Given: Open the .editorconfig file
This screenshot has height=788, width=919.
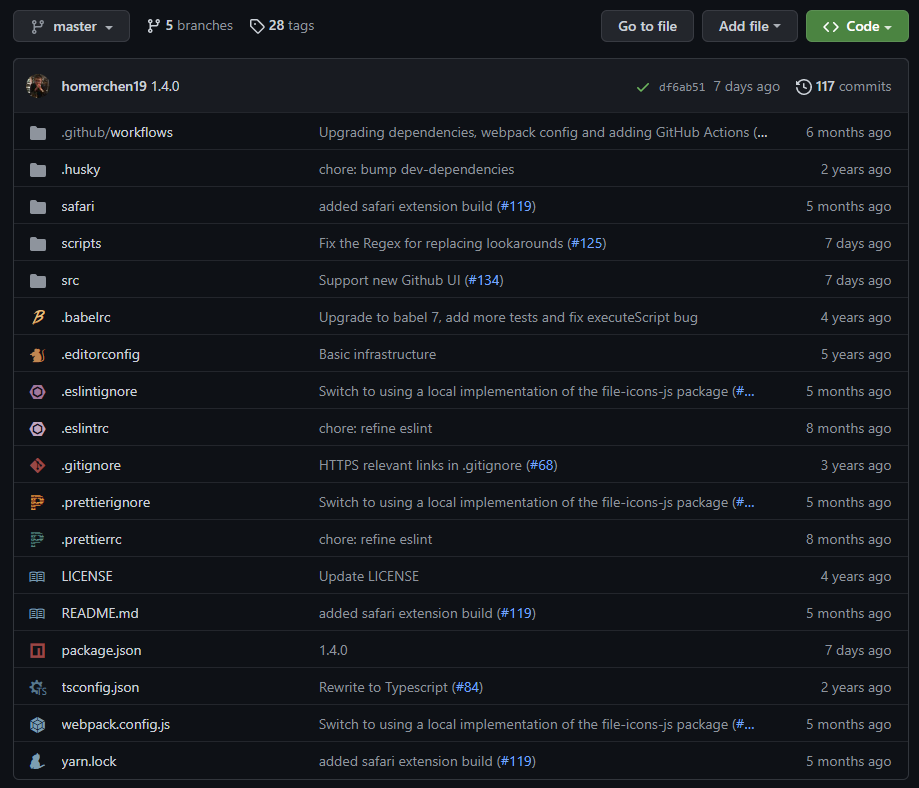Looking at the screenshot, I should pos(101,354).
